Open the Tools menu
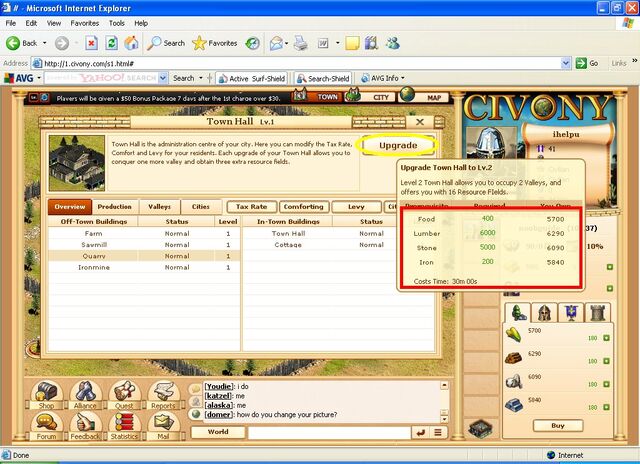The width and height of the screenshot is (640, 464). (116, 23)
